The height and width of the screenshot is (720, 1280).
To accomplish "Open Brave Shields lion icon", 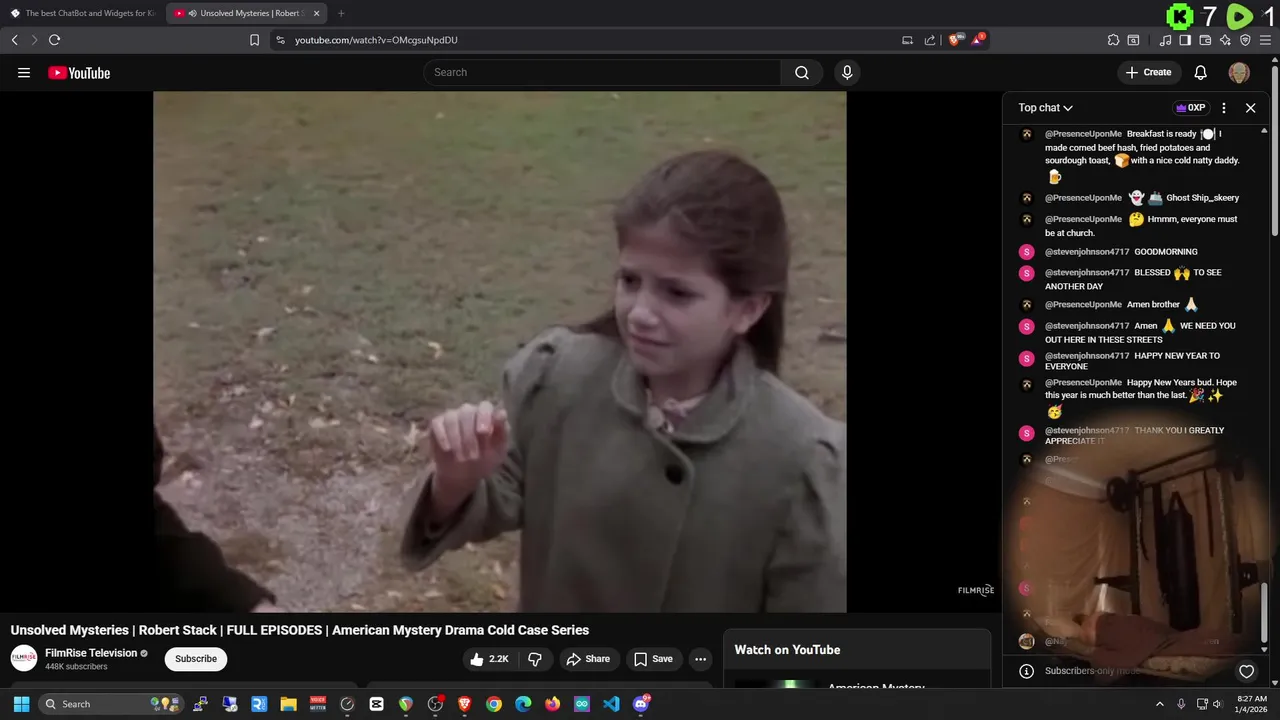I will coord(955,40).
